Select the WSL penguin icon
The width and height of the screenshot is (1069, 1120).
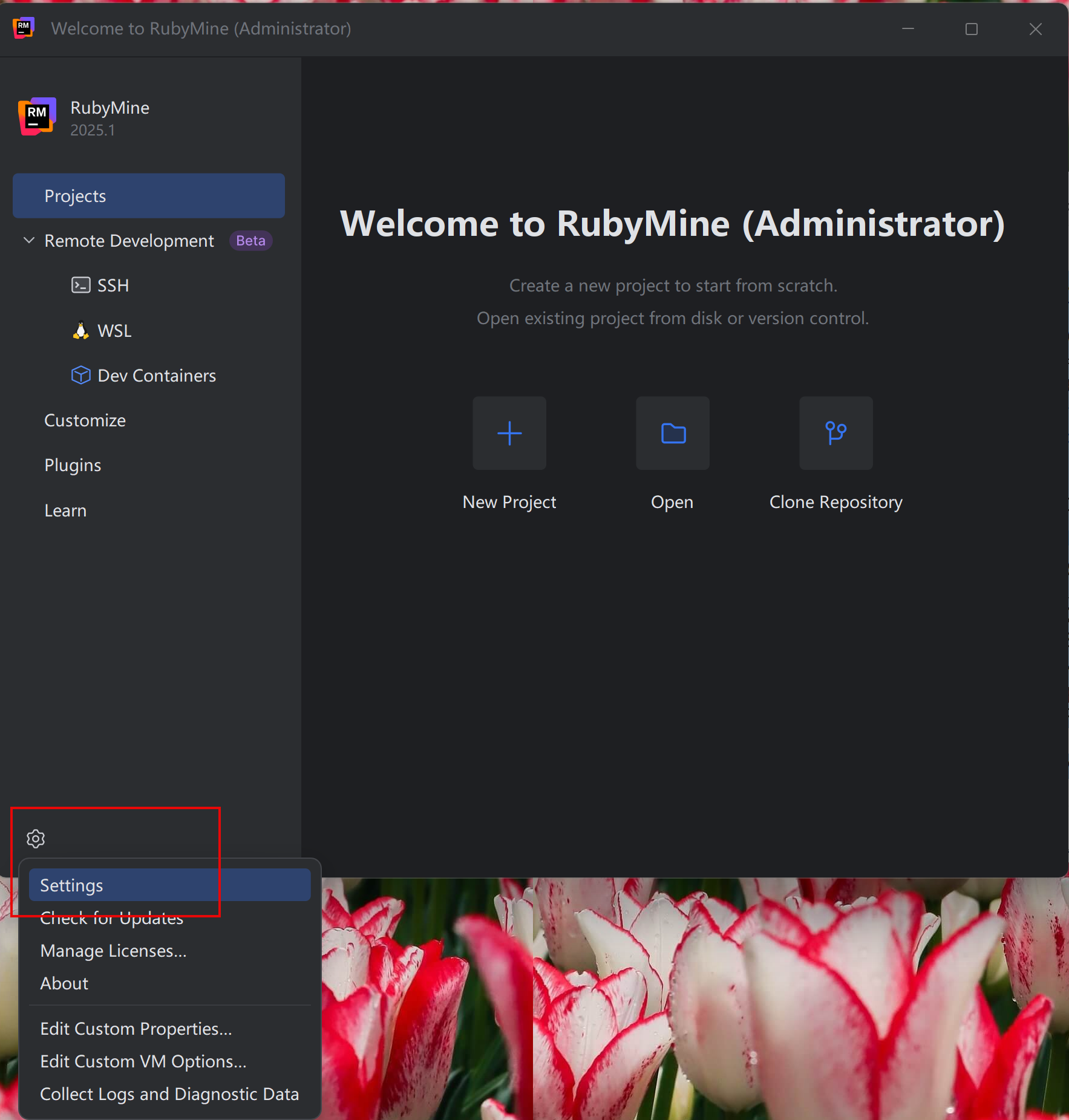point(80,330)
